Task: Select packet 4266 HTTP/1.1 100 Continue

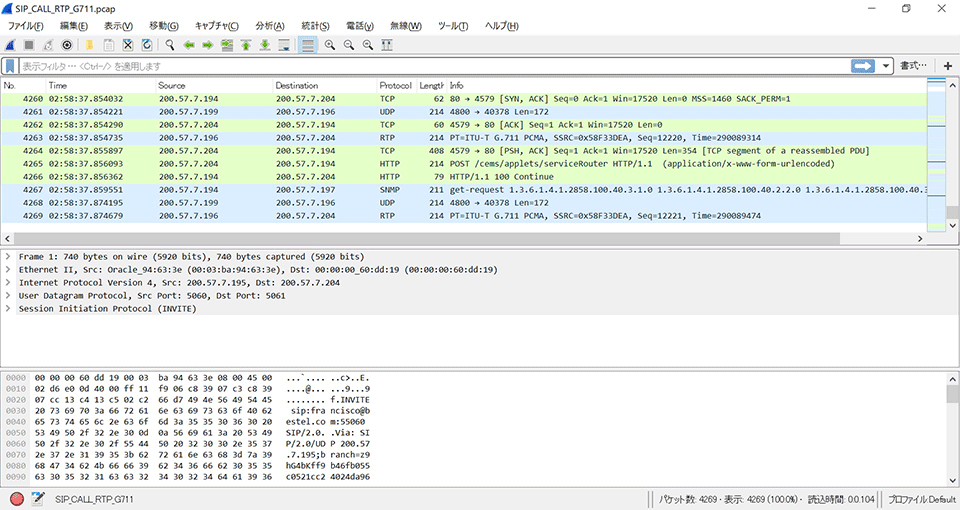Action: pos(463,176)
